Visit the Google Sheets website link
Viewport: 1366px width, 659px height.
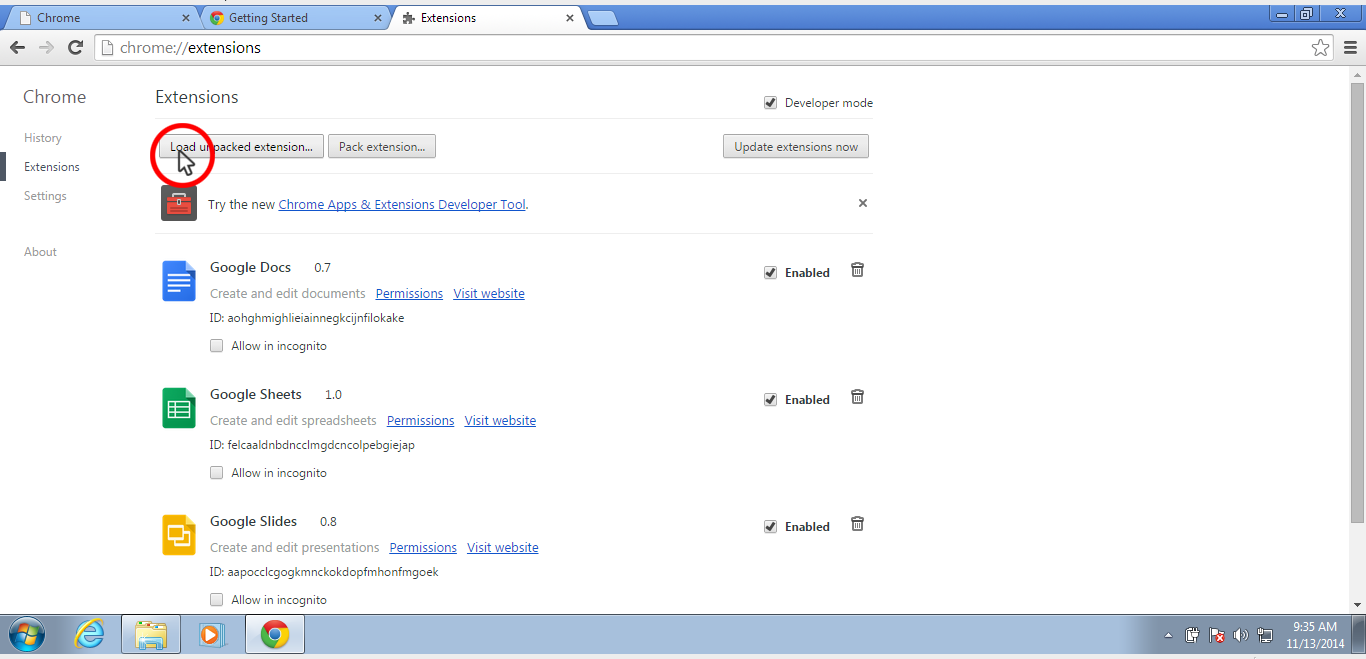click(500, 421)
